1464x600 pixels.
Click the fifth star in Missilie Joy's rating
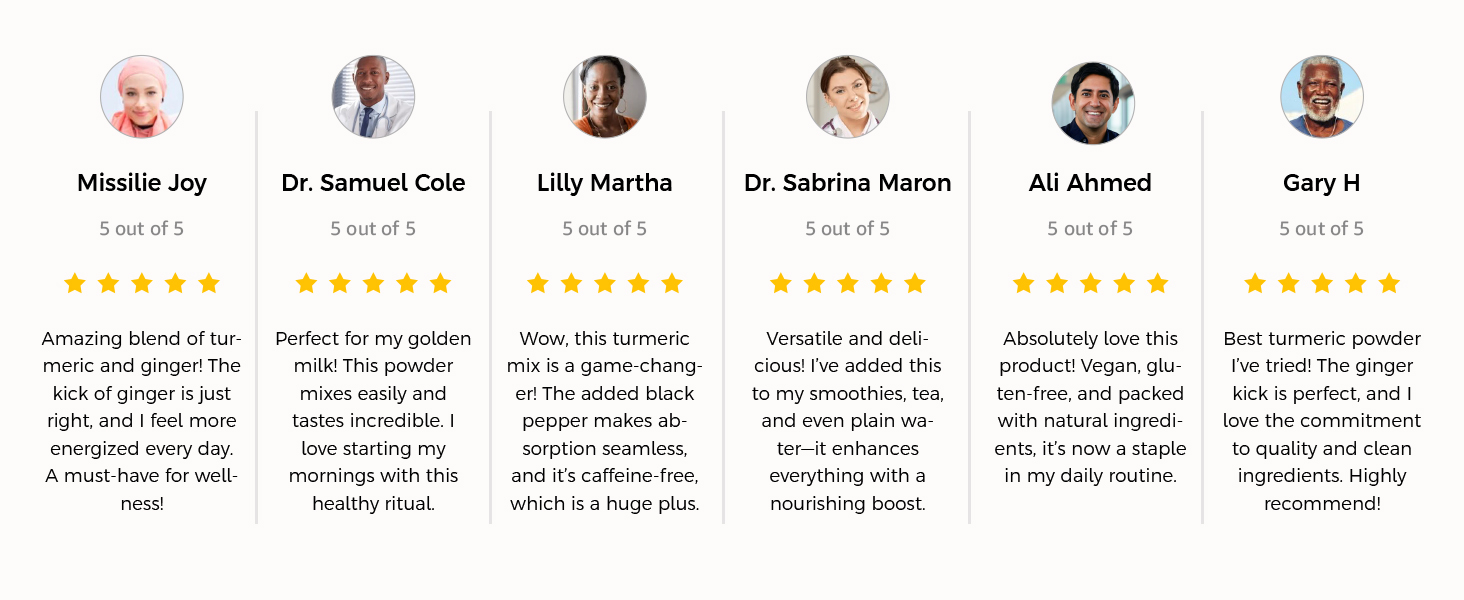[x=208, y=284]
